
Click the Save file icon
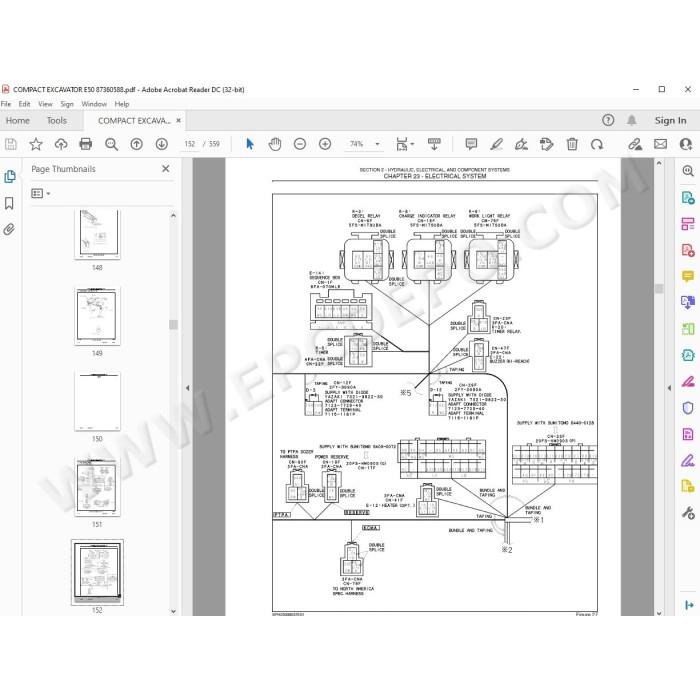(11, 144)
